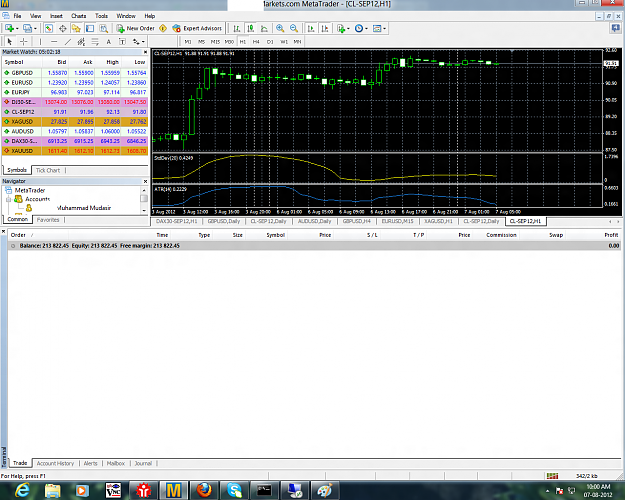625x500 pixels.
Task: Select the cursor arrow tool
Action: coord(10,41)
